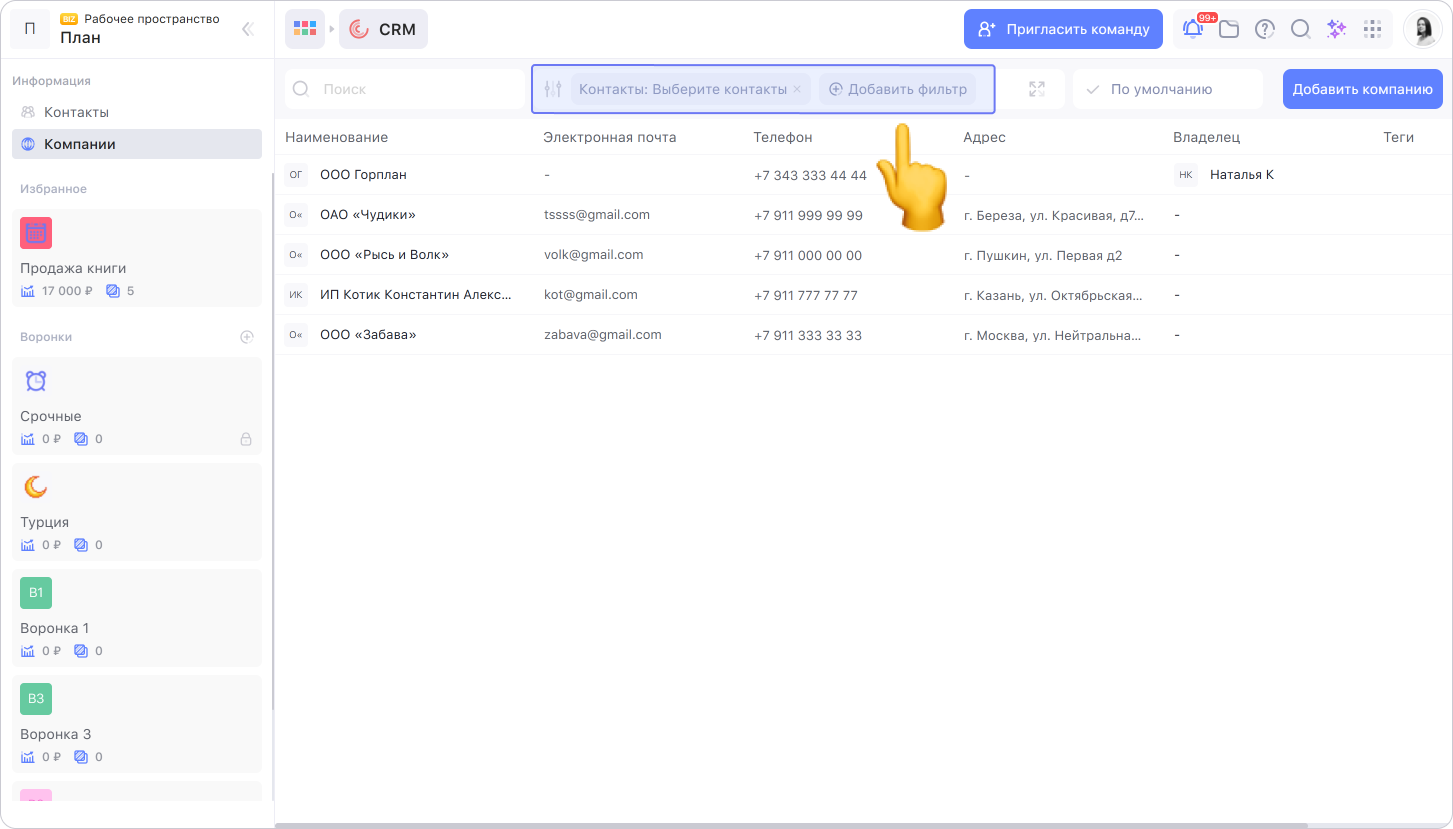Image resolution: width=1453 pixels, height=829 pixels.
Task: Open the user profile avatar
Action: 1422,29
